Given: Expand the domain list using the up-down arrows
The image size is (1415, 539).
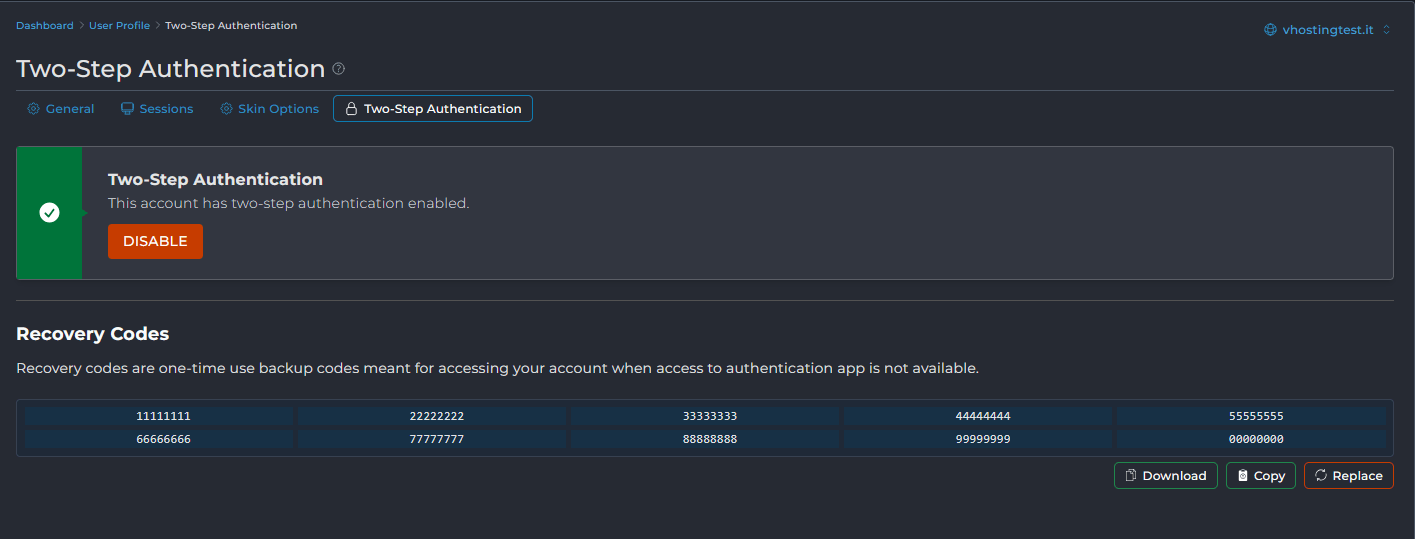Looking at the screenshot, I should point(1386,30).
